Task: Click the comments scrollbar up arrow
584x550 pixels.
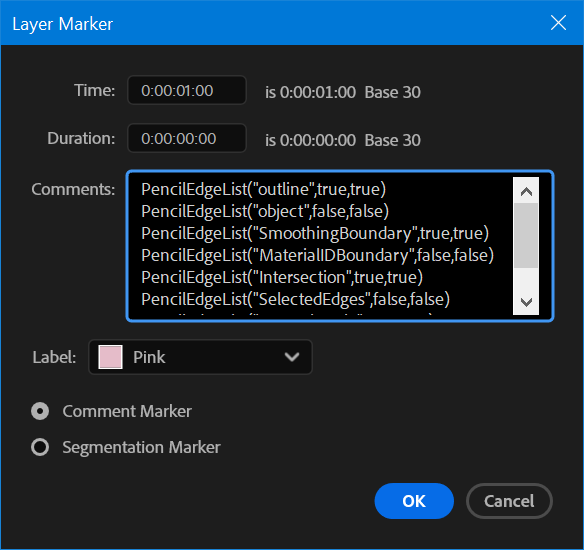Action: coord(526,191)
